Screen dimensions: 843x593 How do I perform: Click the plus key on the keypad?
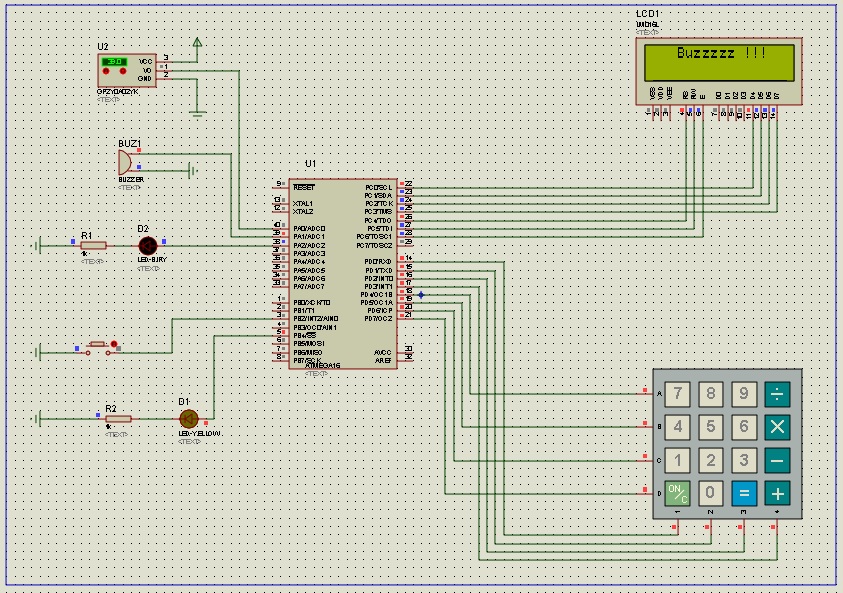coord(777,494)
